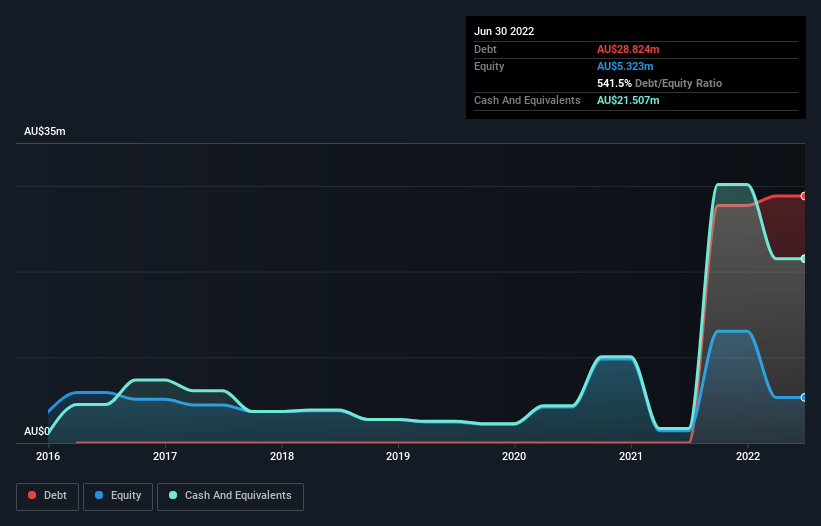Click the AU$21.507m cash value
This screenshot has width=821, height=526.
[628, 100]
